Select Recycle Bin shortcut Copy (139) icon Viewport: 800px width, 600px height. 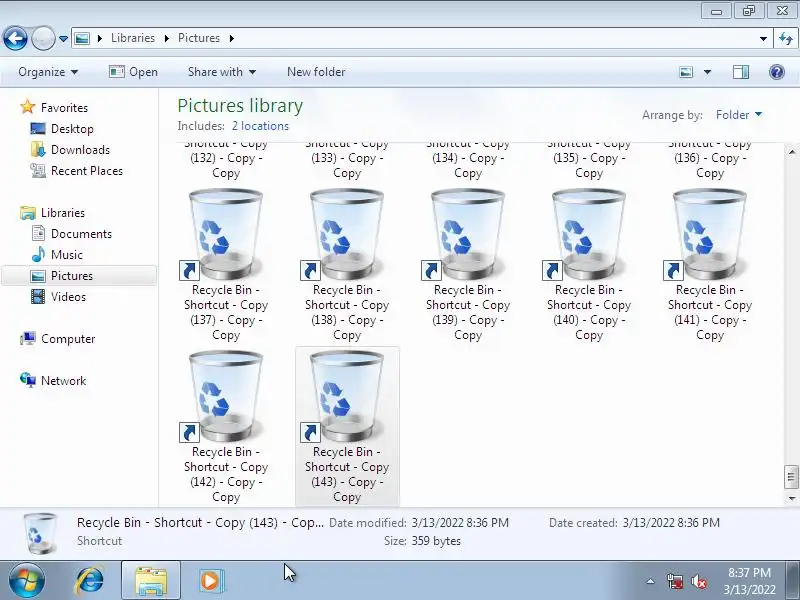(468, 235)
